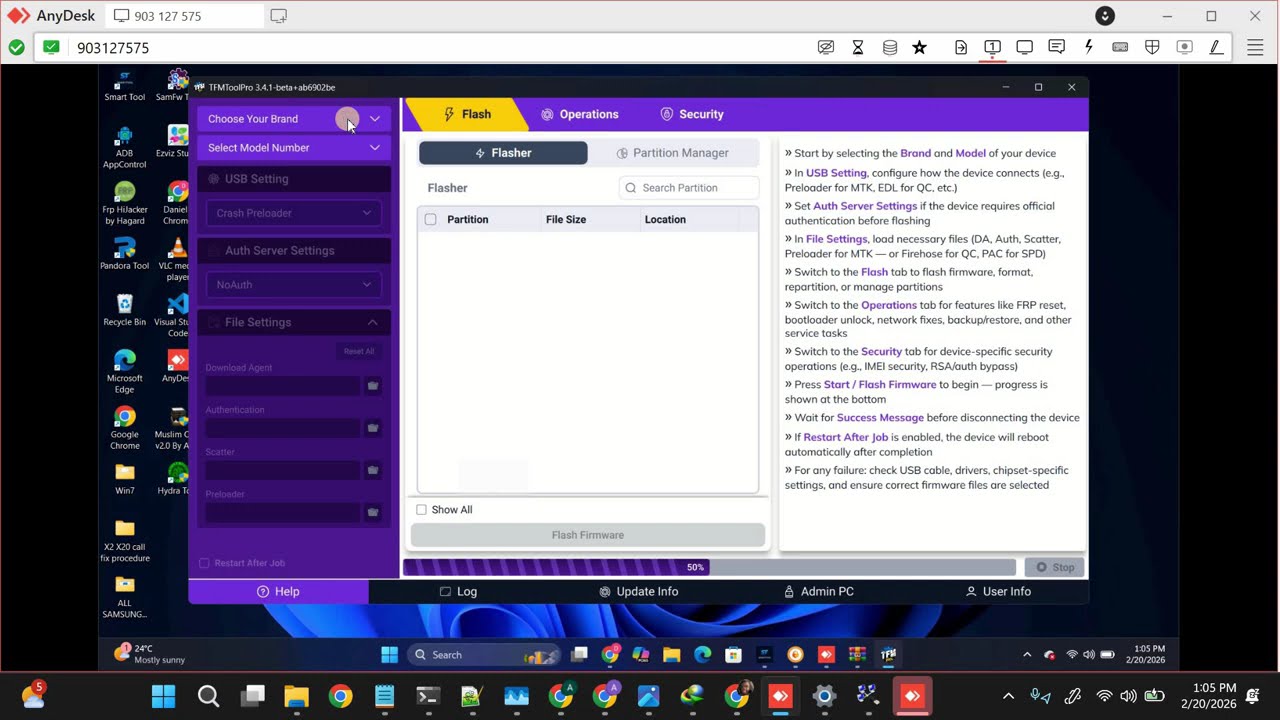The width and height of the screenshot is (1280, 720).
Task: Enable the Restart After Job checkbox
Action: point(205,563)
